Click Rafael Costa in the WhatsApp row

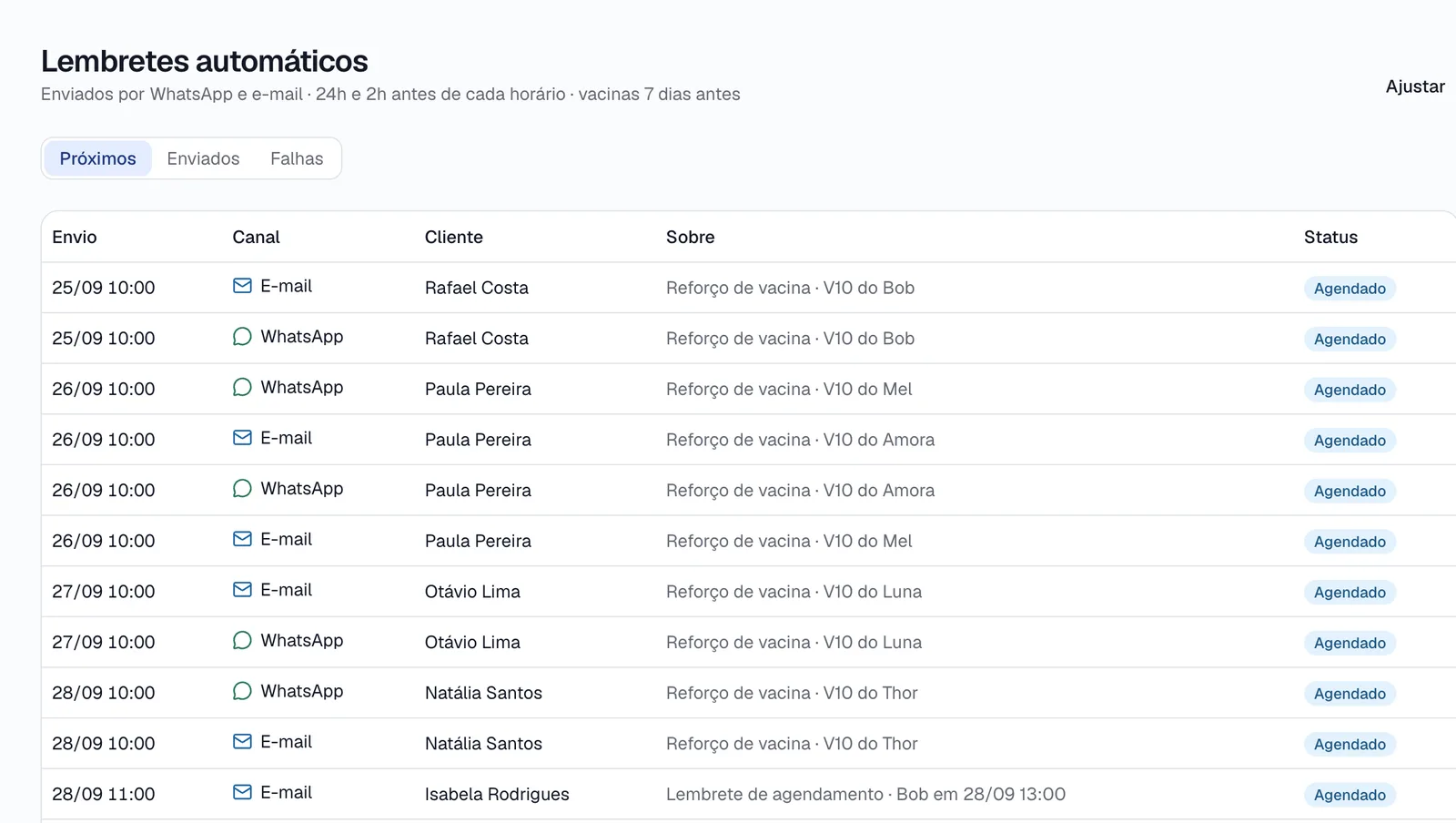[476, 339]
